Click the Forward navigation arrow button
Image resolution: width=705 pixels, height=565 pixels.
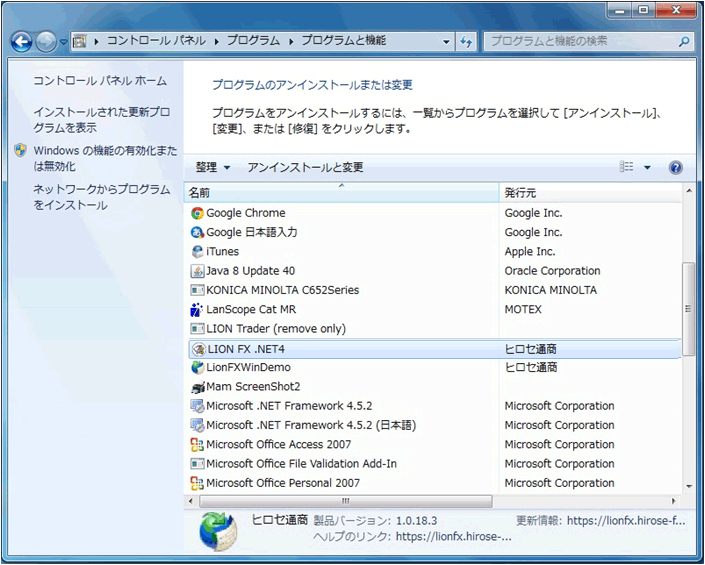point(45,42)
